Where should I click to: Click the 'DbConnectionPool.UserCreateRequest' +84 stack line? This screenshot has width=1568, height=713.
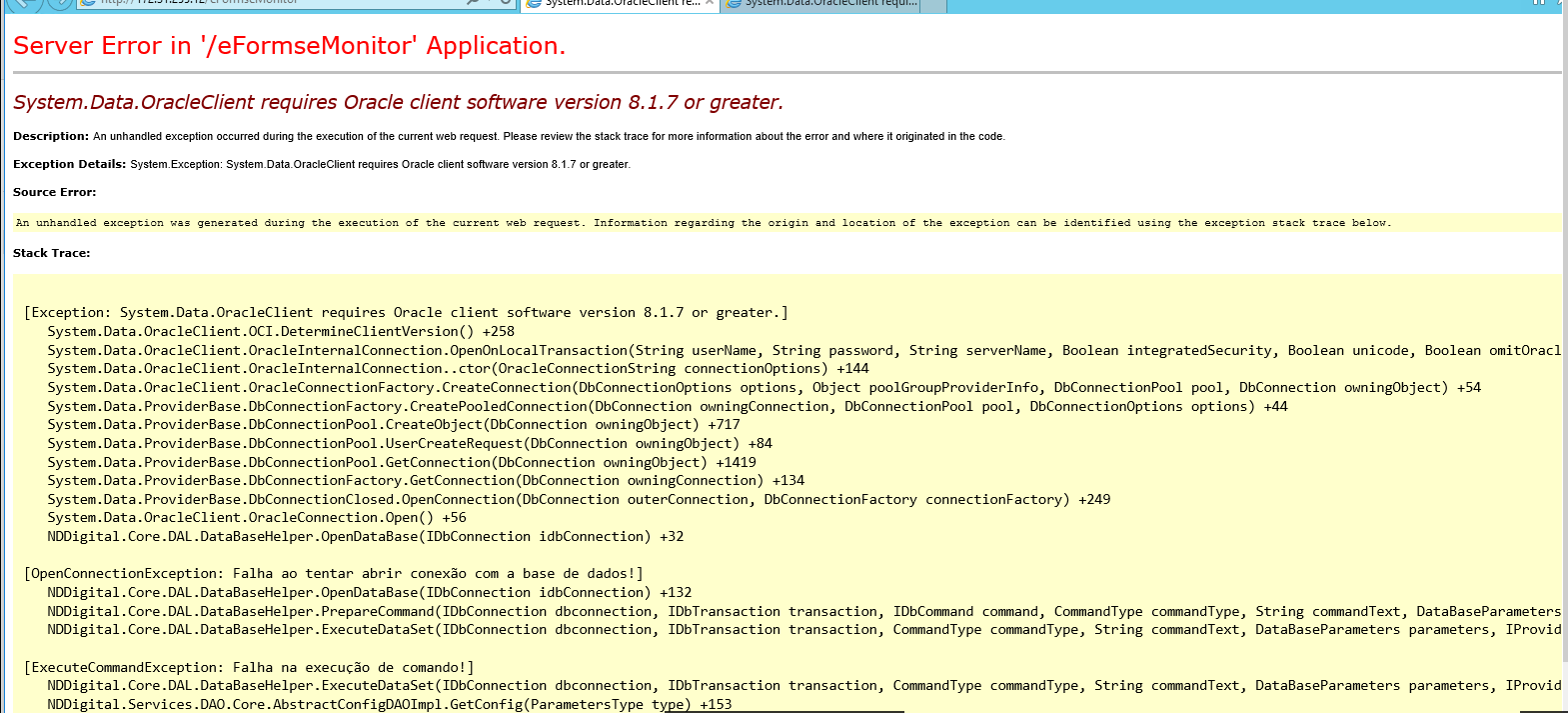(x=410, y=443)
